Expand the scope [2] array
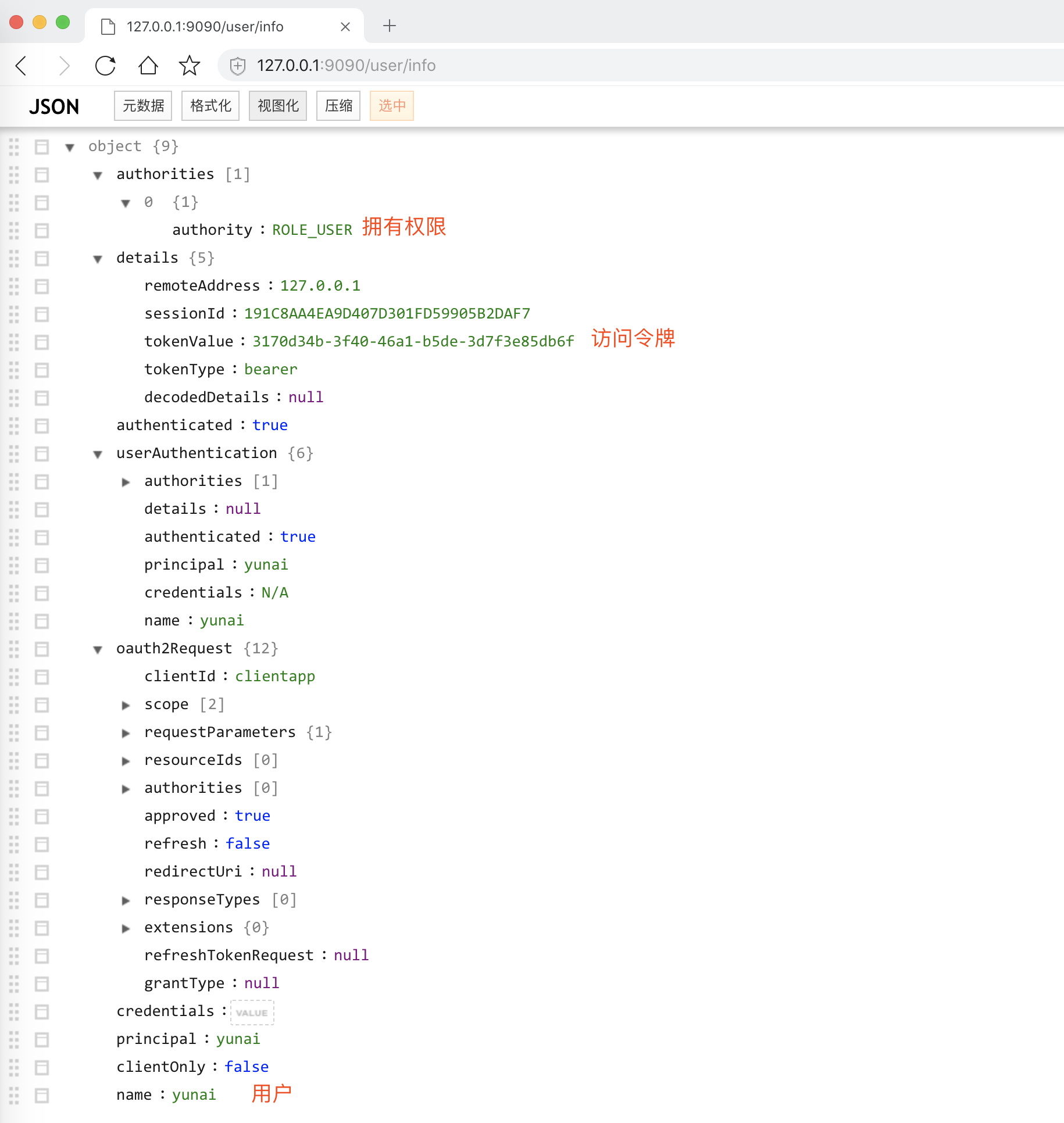Screen dimensions: 1064x1123 pos(126,705)
